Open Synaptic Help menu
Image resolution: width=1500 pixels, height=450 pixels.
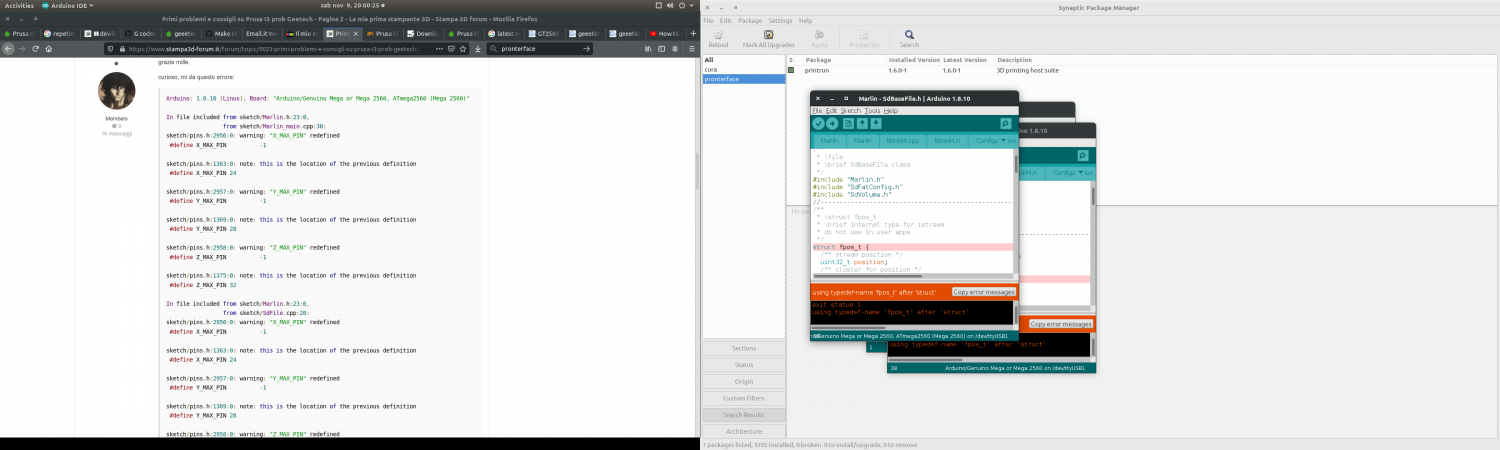[805, 20]
